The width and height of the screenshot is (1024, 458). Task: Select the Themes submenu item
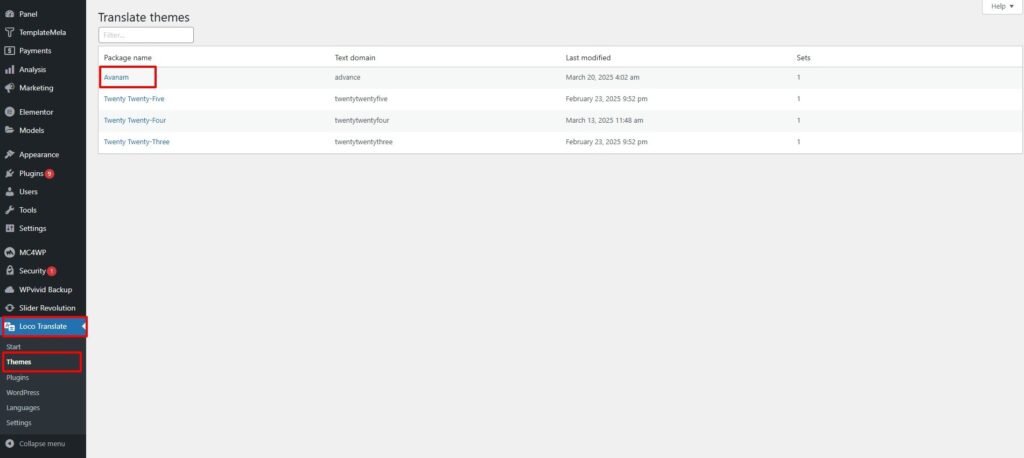point(19,362)
